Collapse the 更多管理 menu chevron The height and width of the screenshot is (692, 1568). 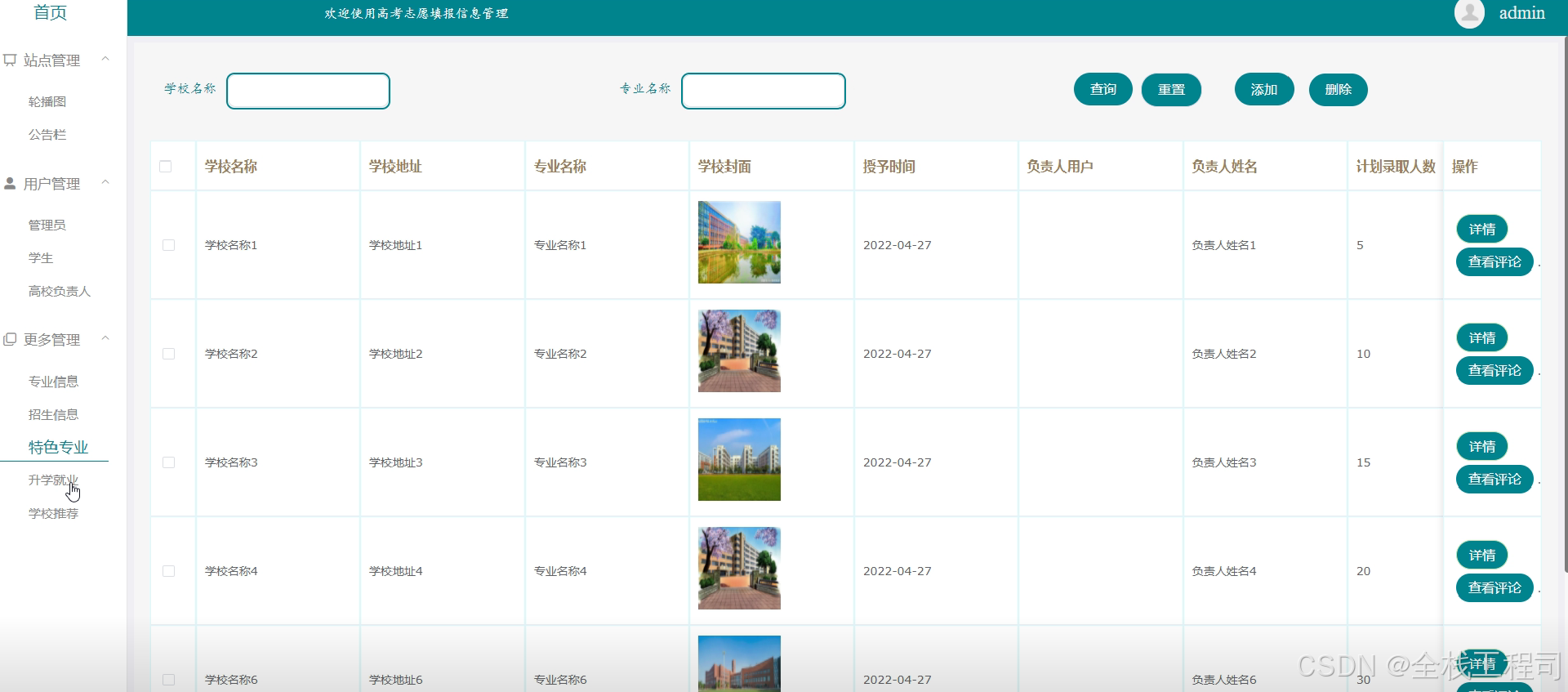point(105,338)
